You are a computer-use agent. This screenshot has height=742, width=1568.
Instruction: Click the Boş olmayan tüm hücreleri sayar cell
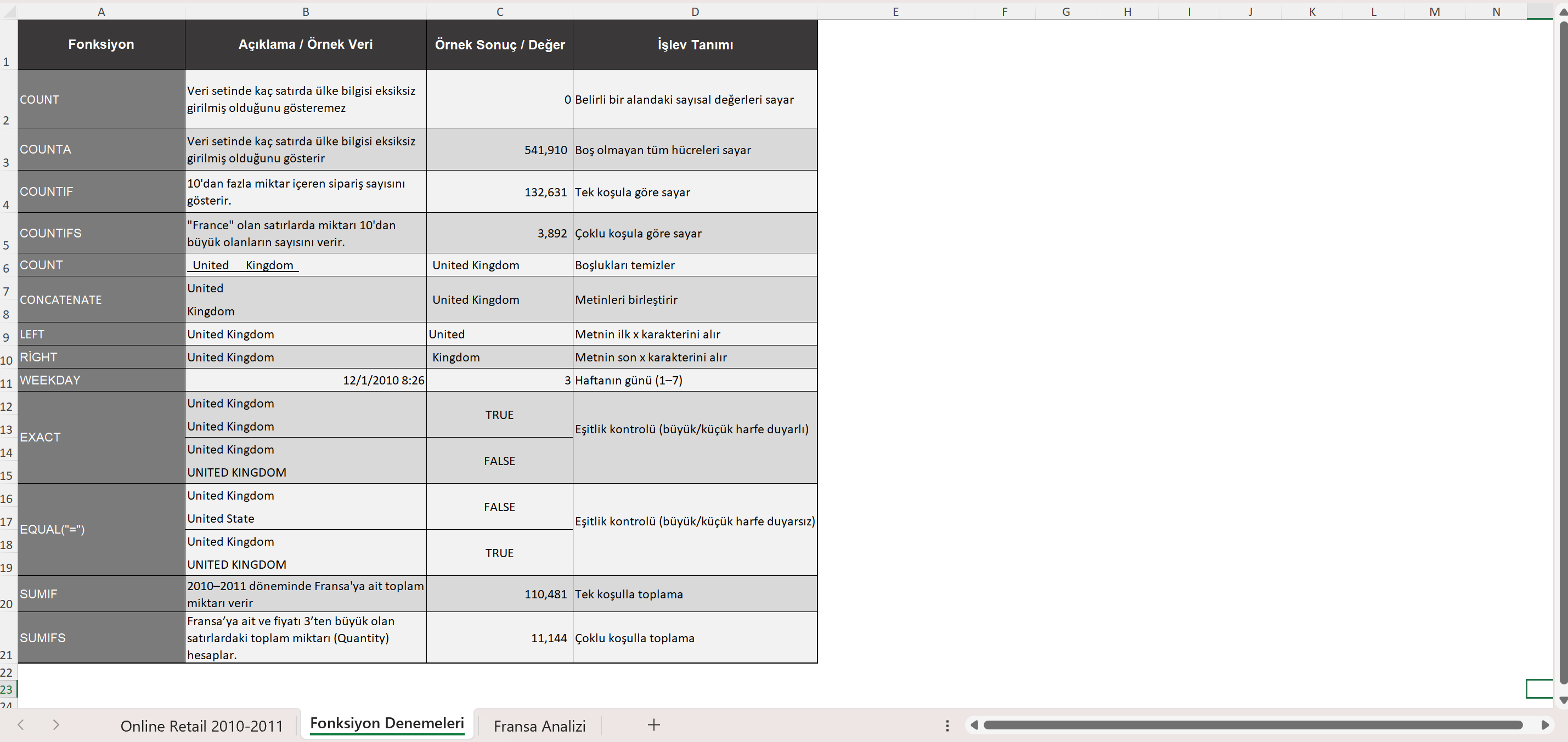695,150
